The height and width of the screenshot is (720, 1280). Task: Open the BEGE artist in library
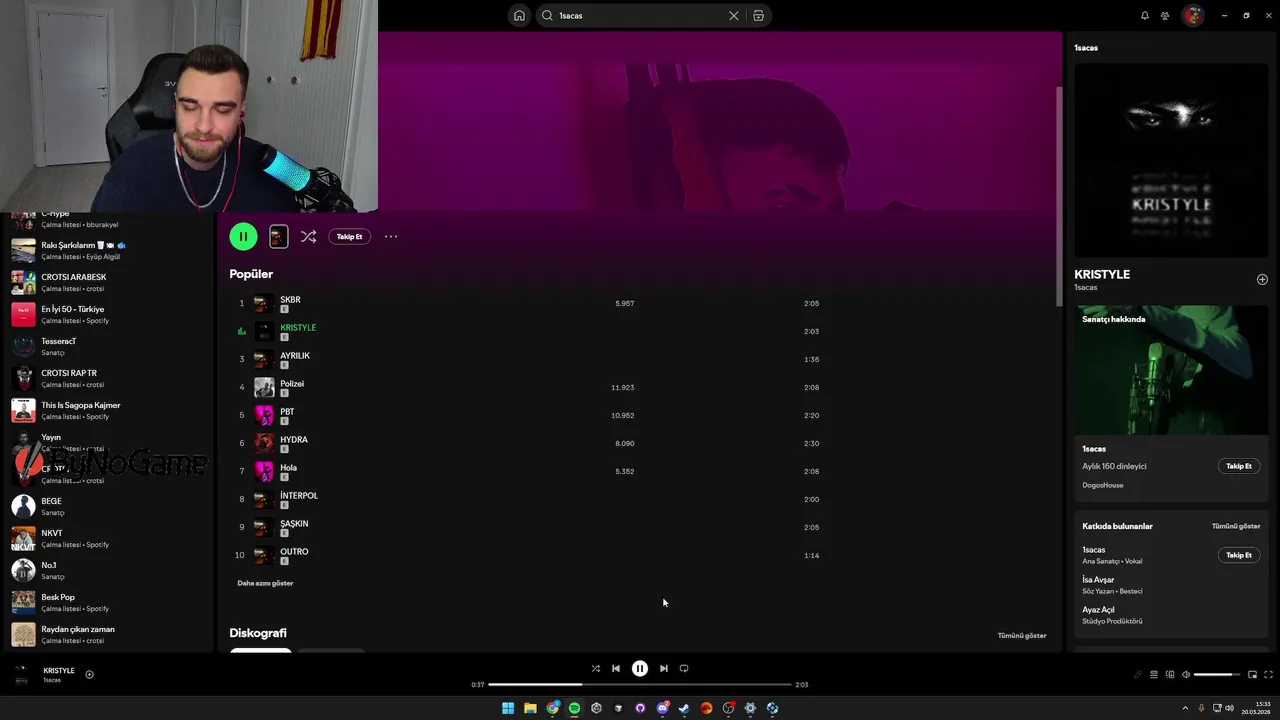[x=108, y=506]
